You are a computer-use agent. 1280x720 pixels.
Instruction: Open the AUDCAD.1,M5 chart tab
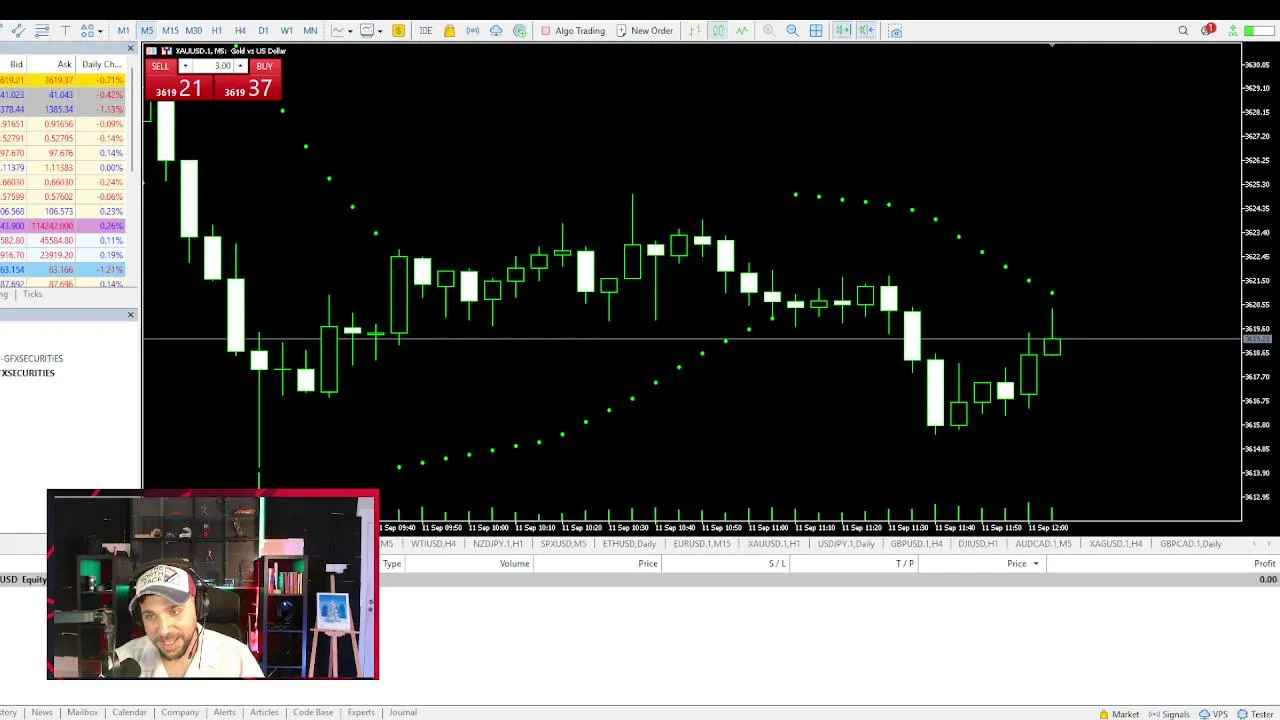pos(1043,544)
